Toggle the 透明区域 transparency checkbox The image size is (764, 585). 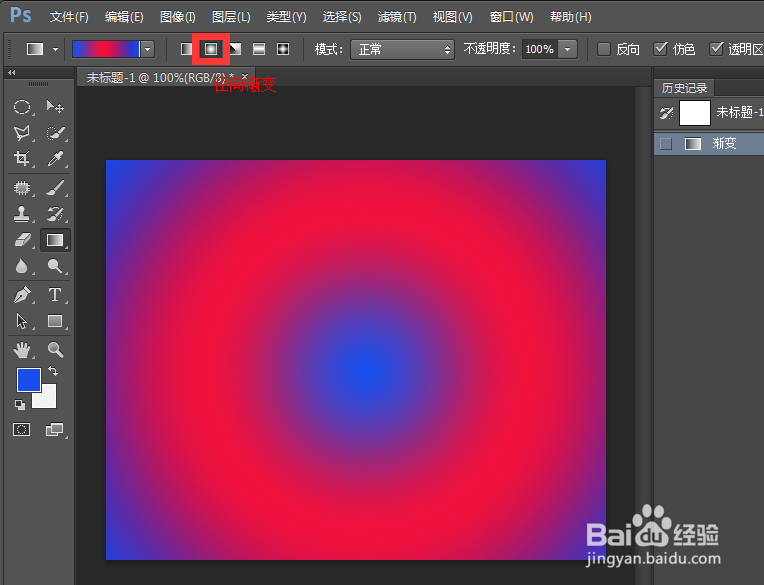pos(716,49)
